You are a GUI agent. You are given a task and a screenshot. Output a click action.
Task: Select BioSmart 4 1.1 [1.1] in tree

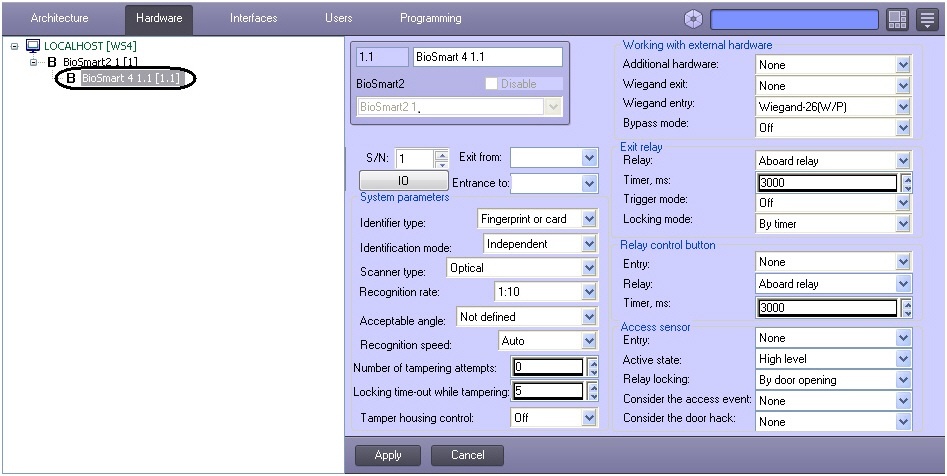tap(130, 79)
